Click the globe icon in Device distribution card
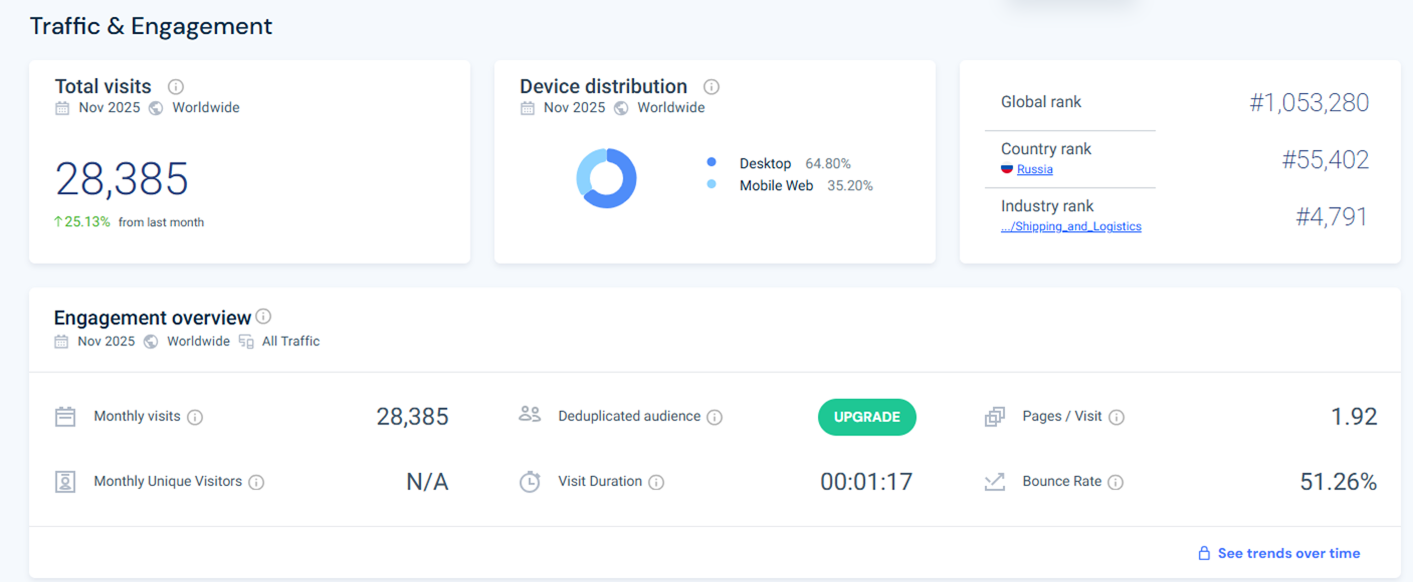The width and height of the screenshot is (1413, 582). pyautogui.click(x=621, y=108)
